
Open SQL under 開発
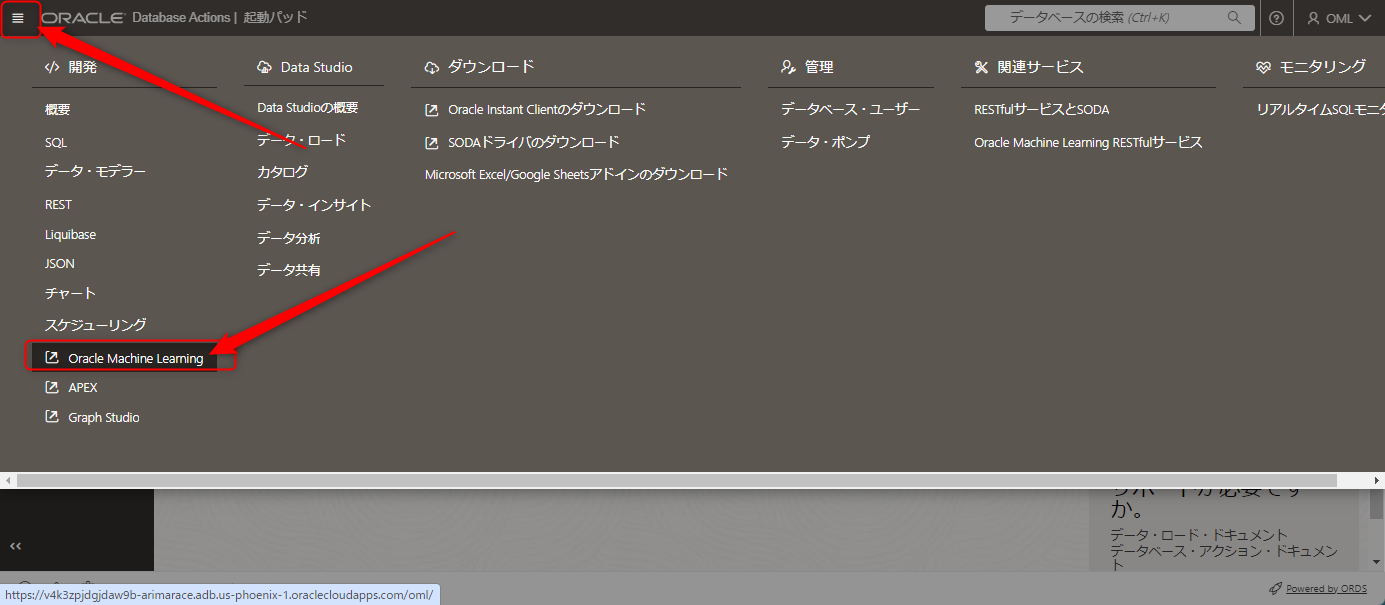click(x=56, y=143)
